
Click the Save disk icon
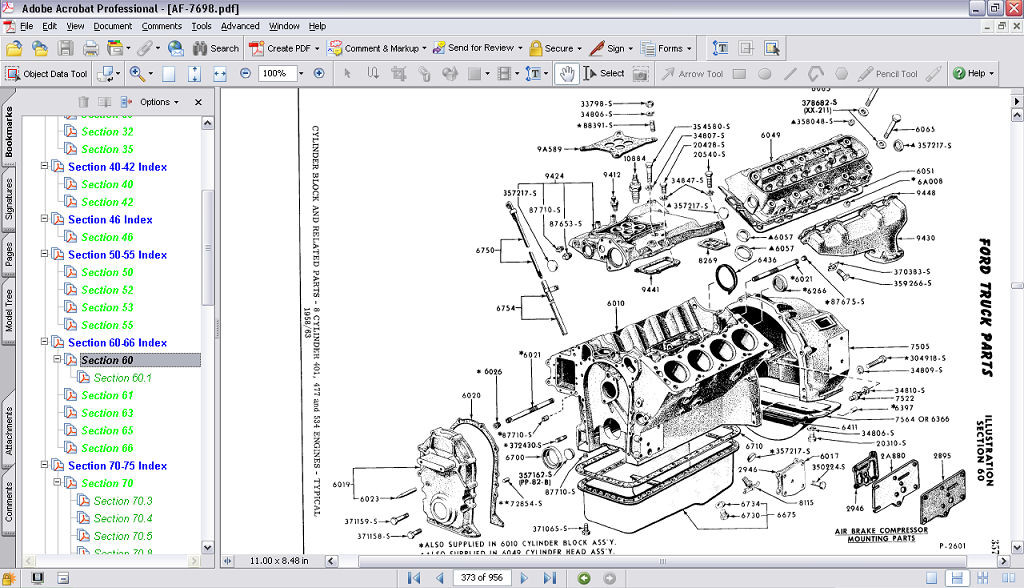tap(66, 48)
